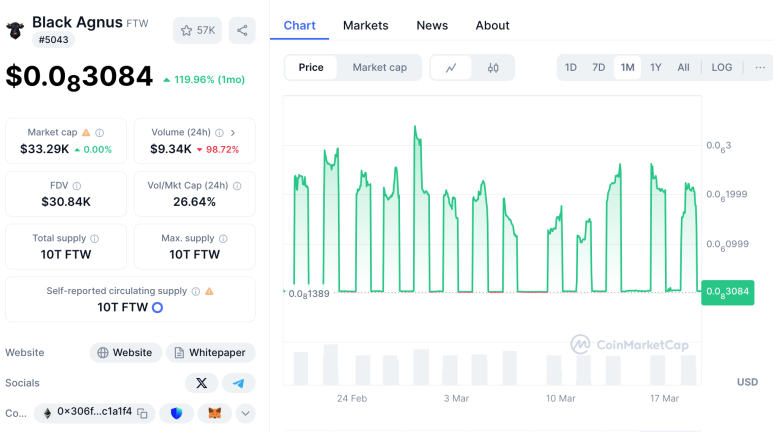Expand more contracts dropdown arrow
This screenshot has width=773, height=432.
[246, 413]
